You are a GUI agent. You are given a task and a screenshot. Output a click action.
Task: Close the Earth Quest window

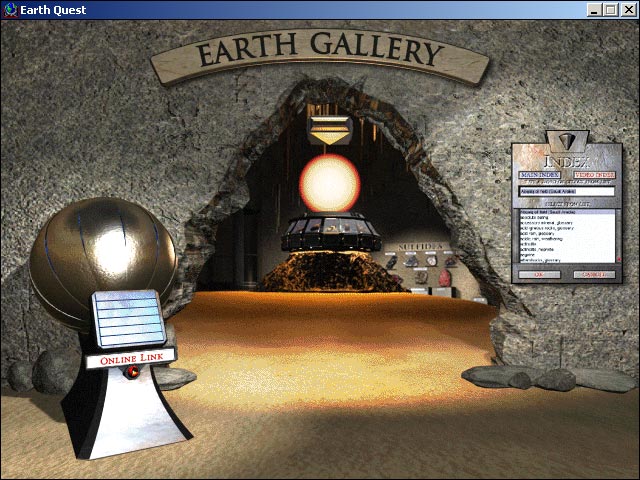pyautogui.click(x=629, y=10)
